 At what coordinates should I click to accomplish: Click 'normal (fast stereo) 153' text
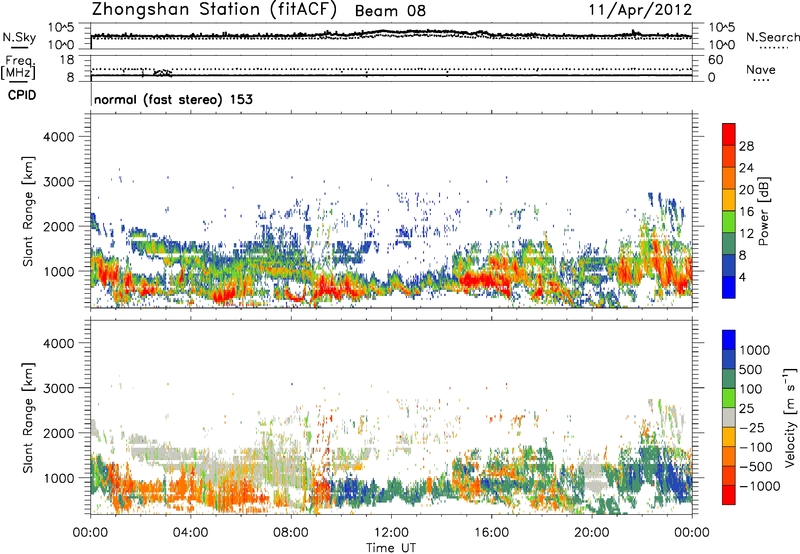pyautogui.click(x=173, y=99)
